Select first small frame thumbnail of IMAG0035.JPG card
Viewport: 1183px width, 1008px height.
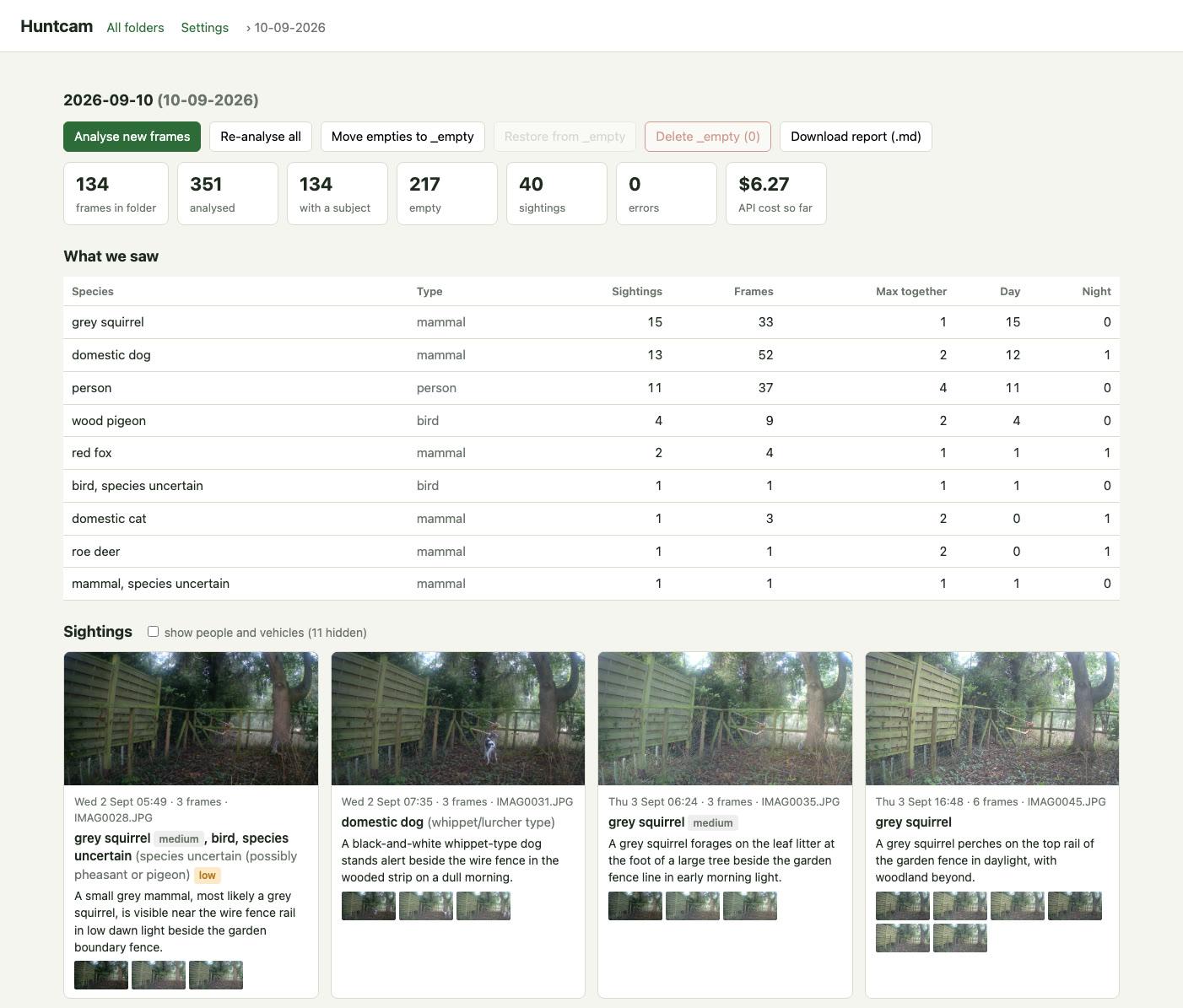[635, 906]
